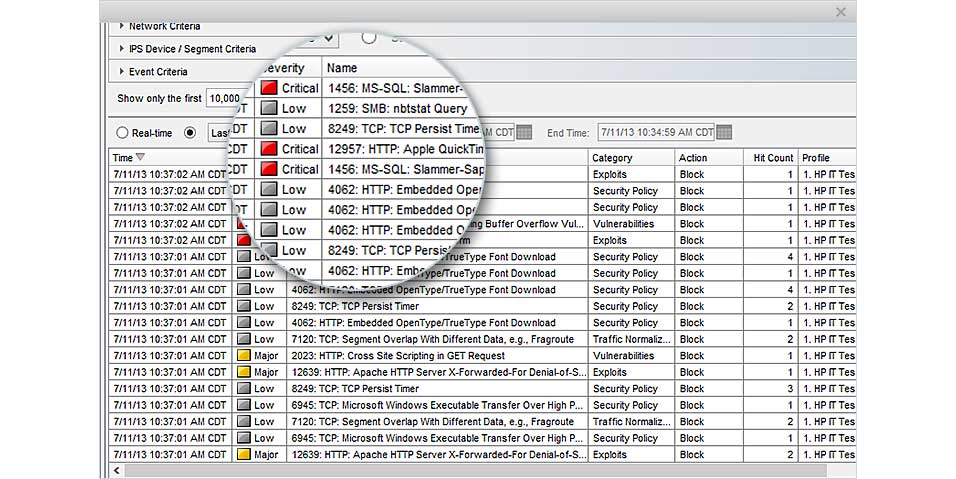The width and height of the screenshot is (956, 479).
Task: Click yellow Major icon for 2023 Cross Site Scripting
Action: (x=244, y=356)
